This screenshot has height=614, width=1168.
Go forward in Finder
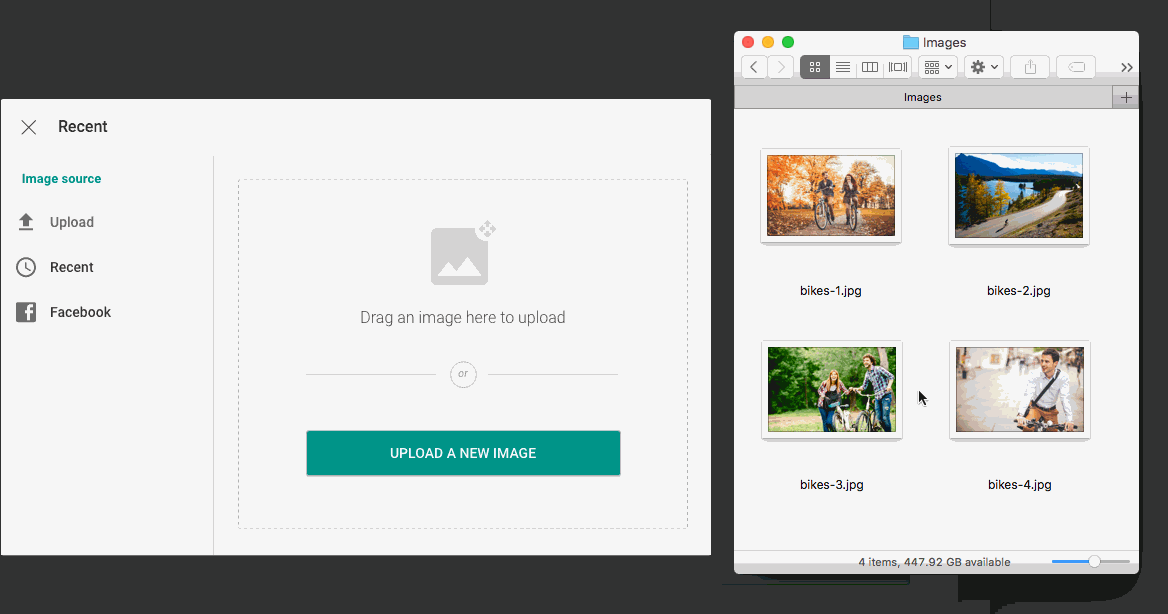coord(781,67)
